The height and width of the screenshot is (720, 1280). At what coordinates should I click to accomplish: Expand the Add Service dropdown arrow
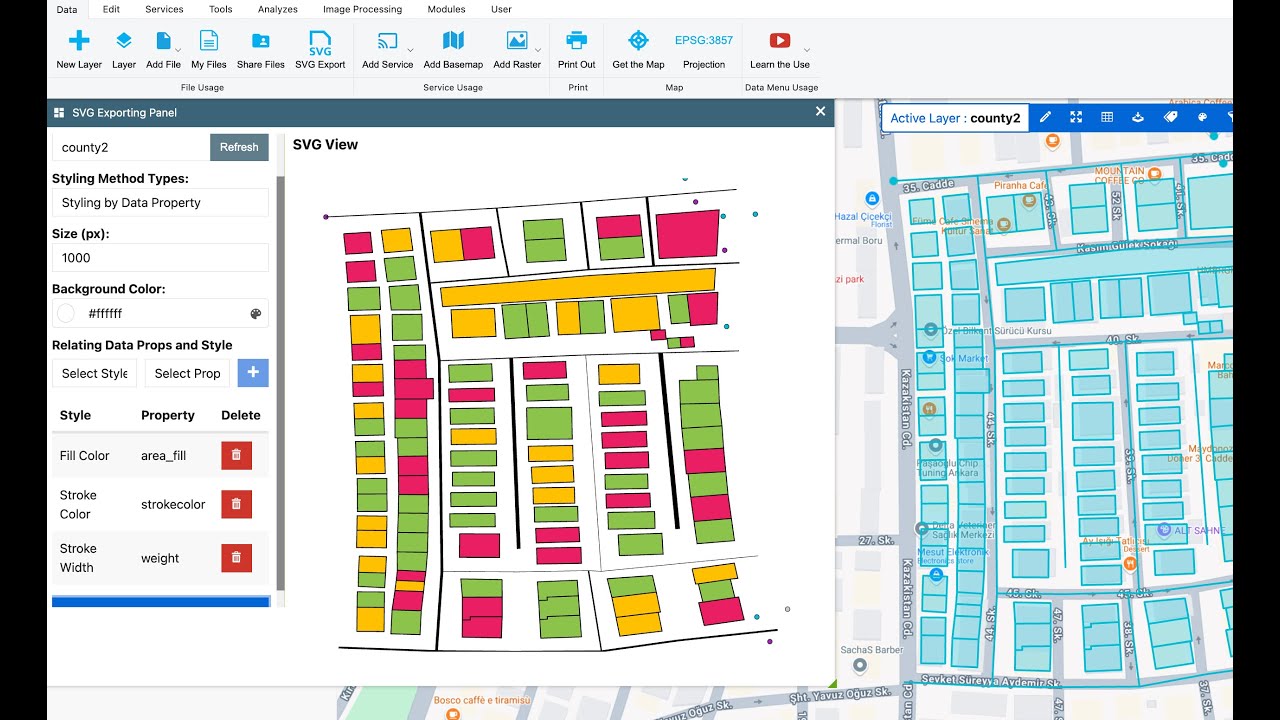pyautogui.click(x=410, y=49)
